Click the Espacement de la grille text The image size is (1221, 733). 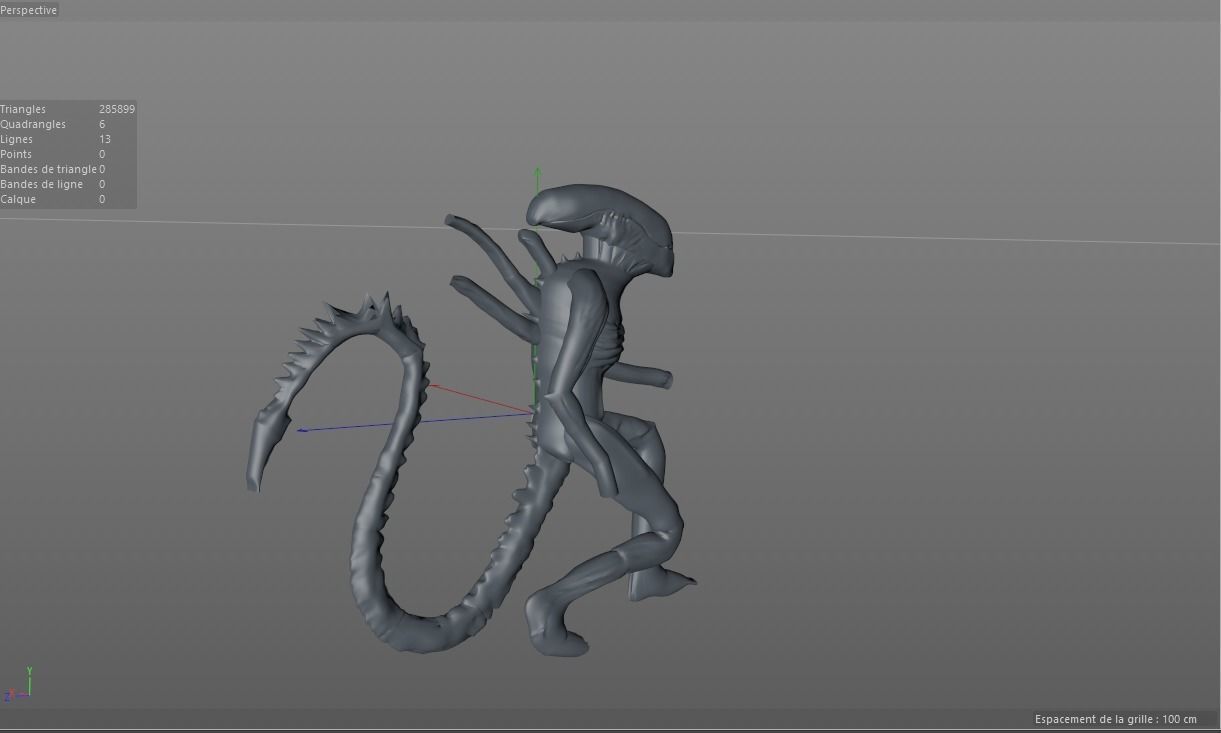coord(1115,719)
